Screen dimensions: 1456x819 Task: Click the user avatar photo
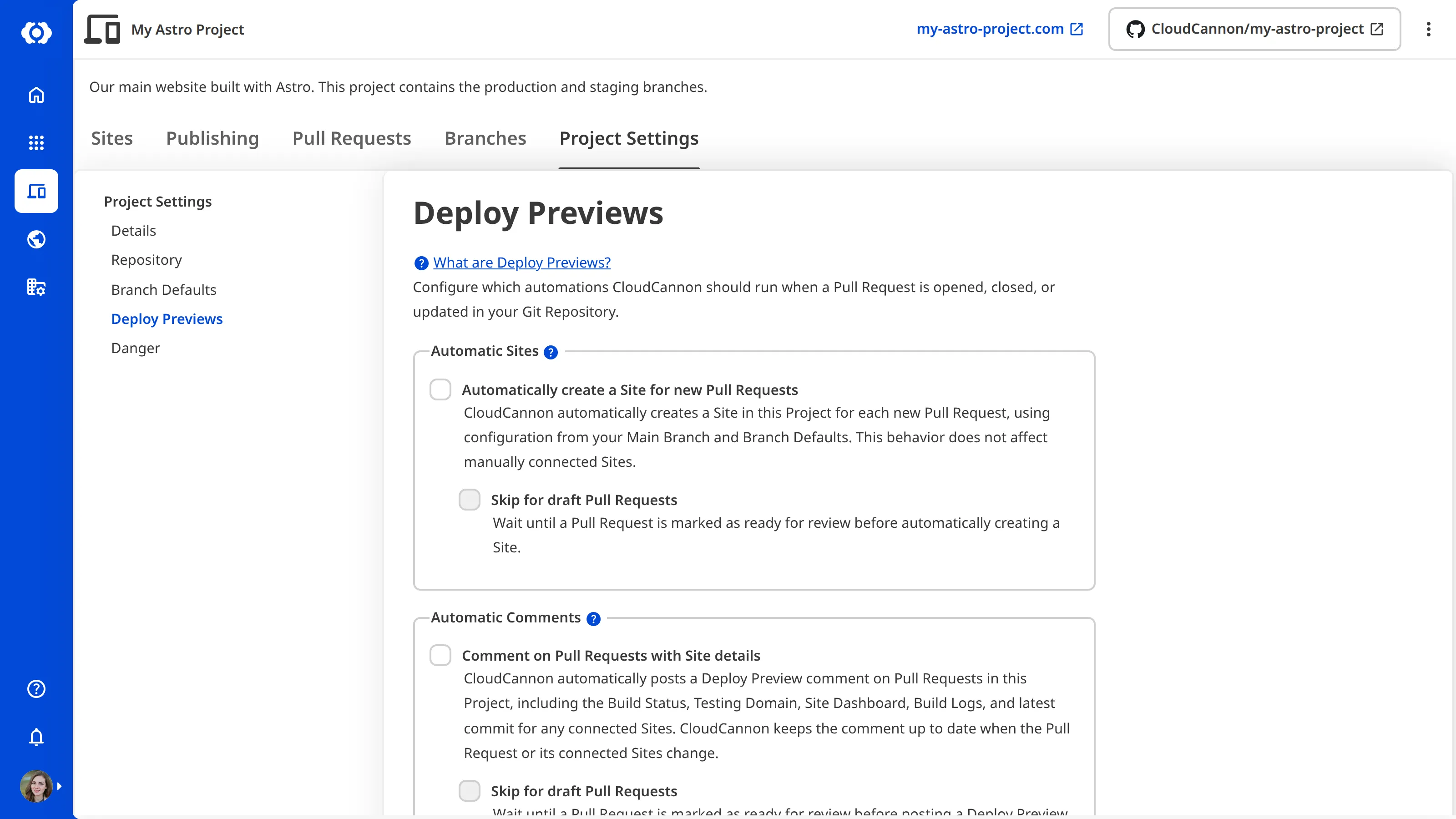coord(36,786)
